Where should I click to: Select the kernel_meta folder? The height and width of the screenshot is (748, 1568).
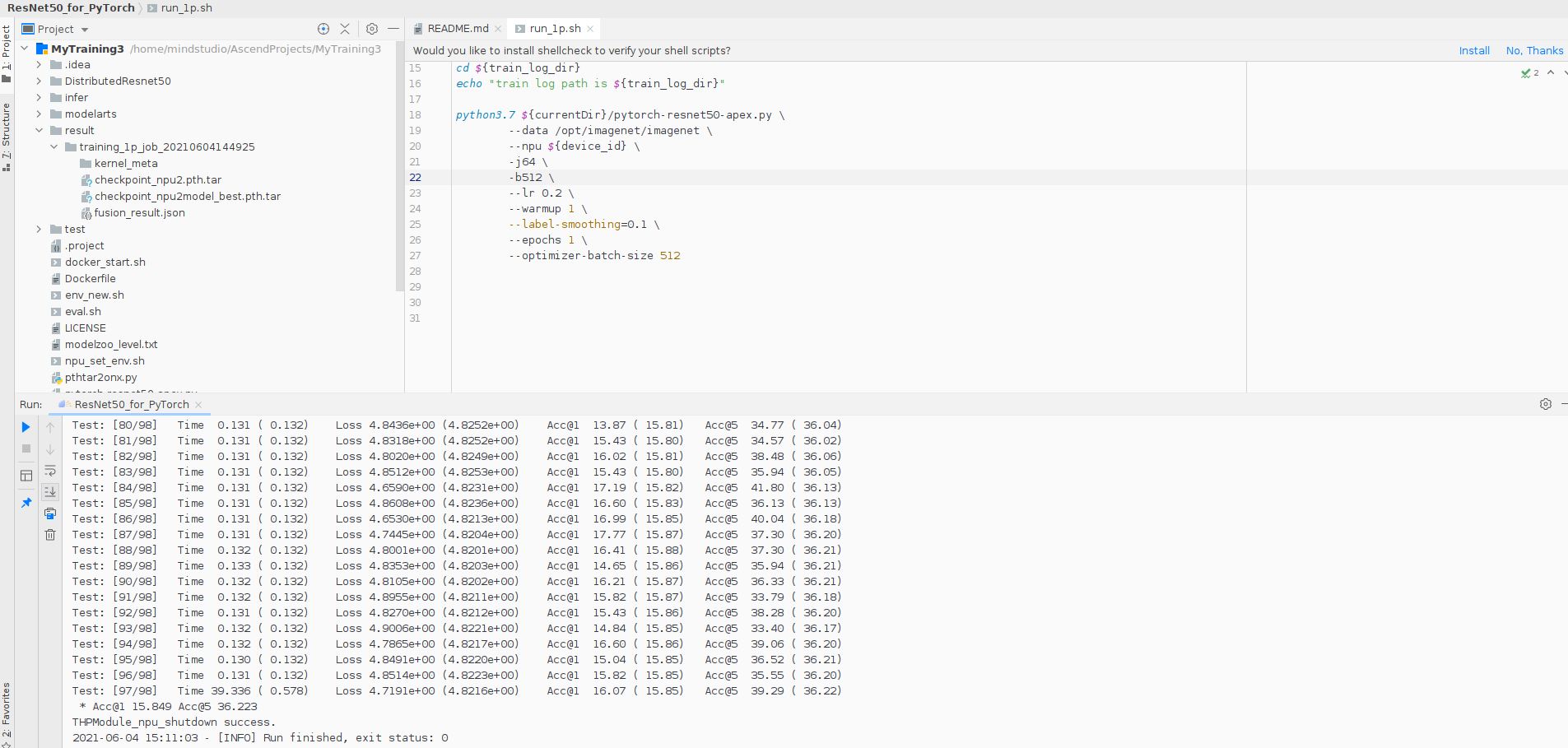coord(125,164)
